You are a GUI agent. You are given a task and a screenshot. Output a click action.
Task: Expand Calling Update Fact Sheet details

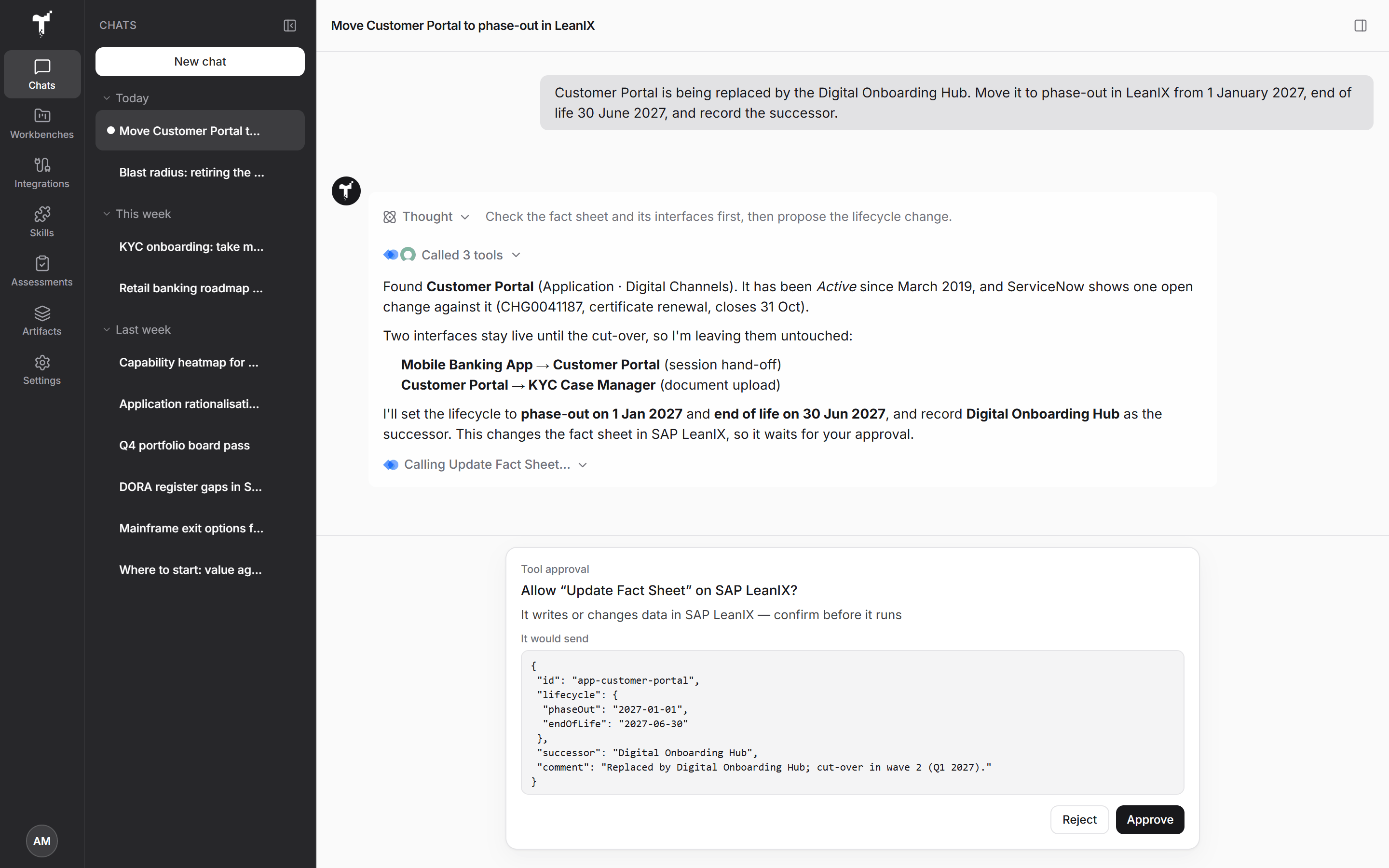pyautogui.click(x=583, y=465)
